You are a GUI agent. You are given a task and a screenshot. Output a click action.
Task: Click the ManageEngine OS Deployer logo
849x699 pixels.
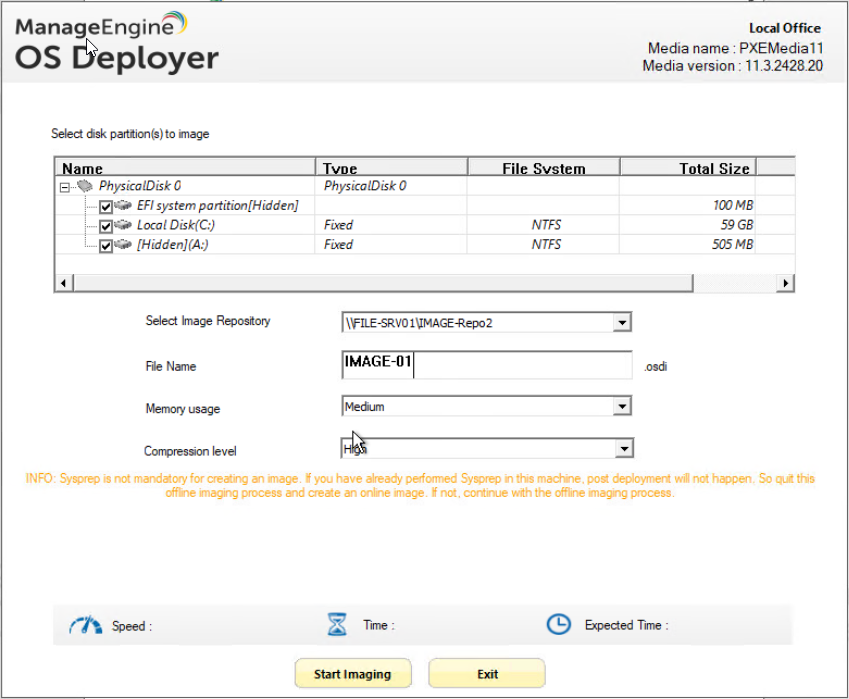pos(115,42)
